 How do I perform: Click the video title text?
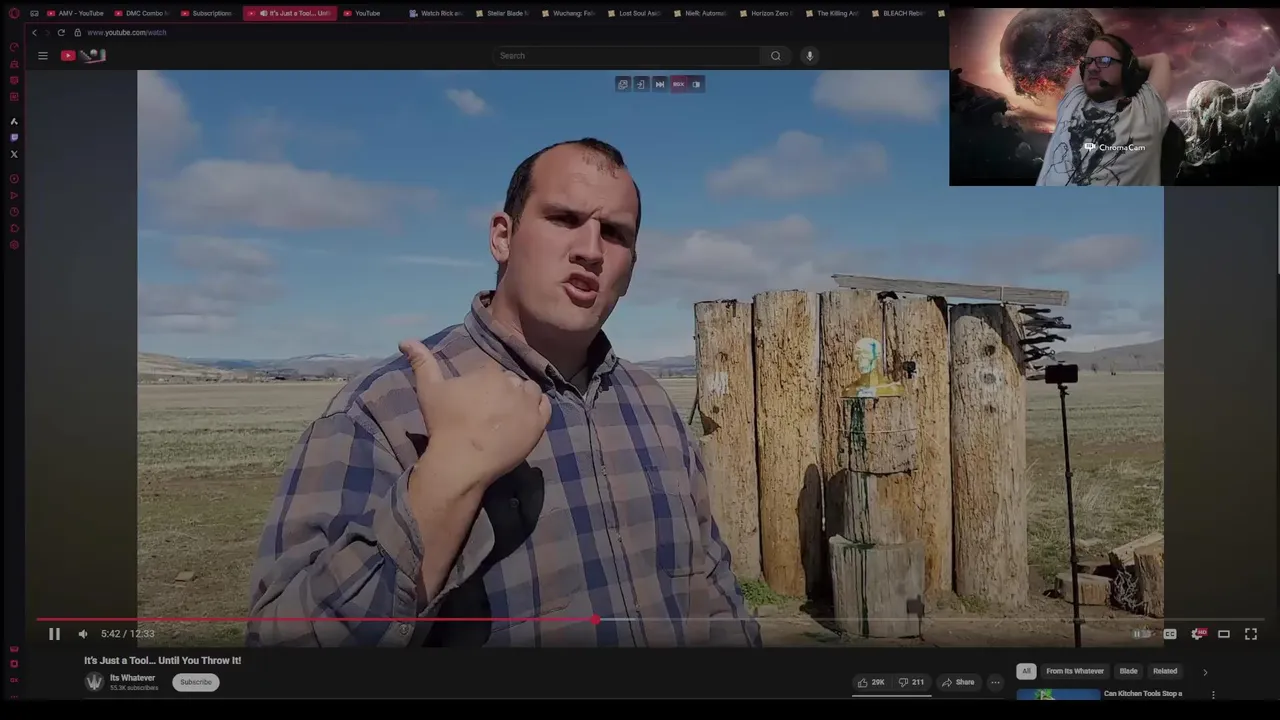point(162,661)
